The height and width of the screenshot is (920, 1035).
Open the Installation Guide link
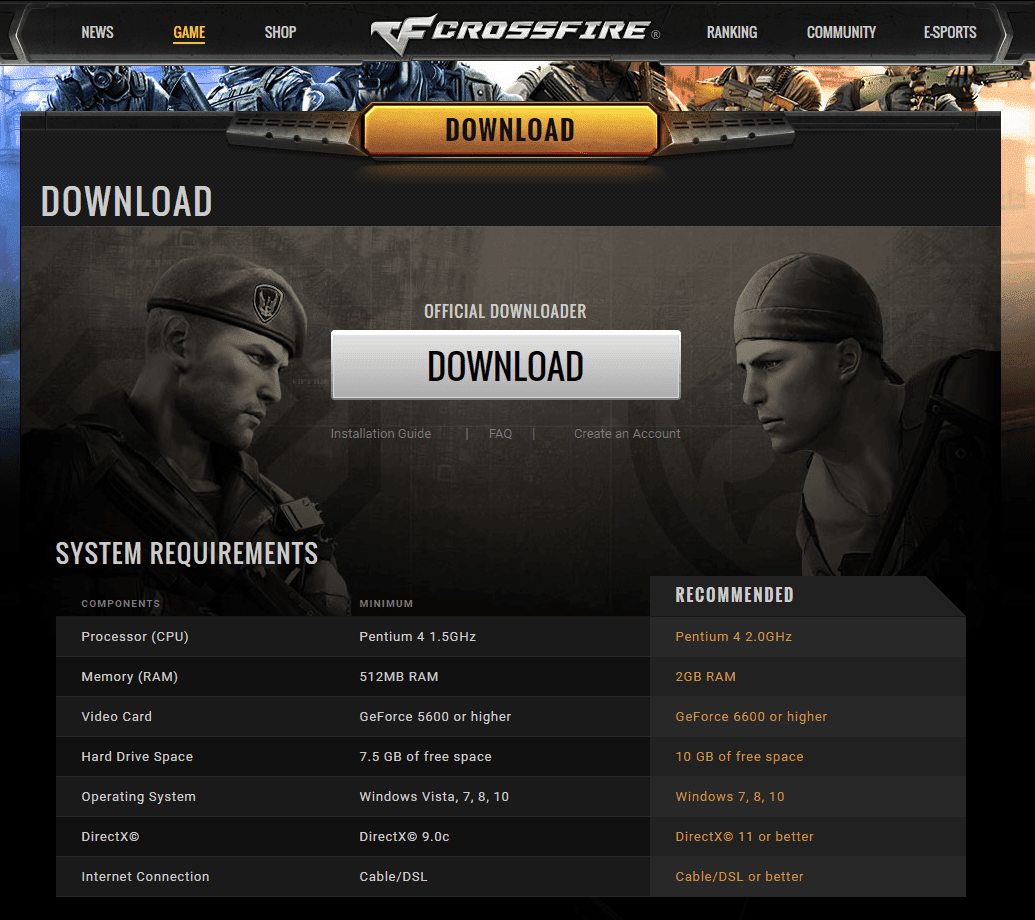pyautogui.click(x=380, y=434)
